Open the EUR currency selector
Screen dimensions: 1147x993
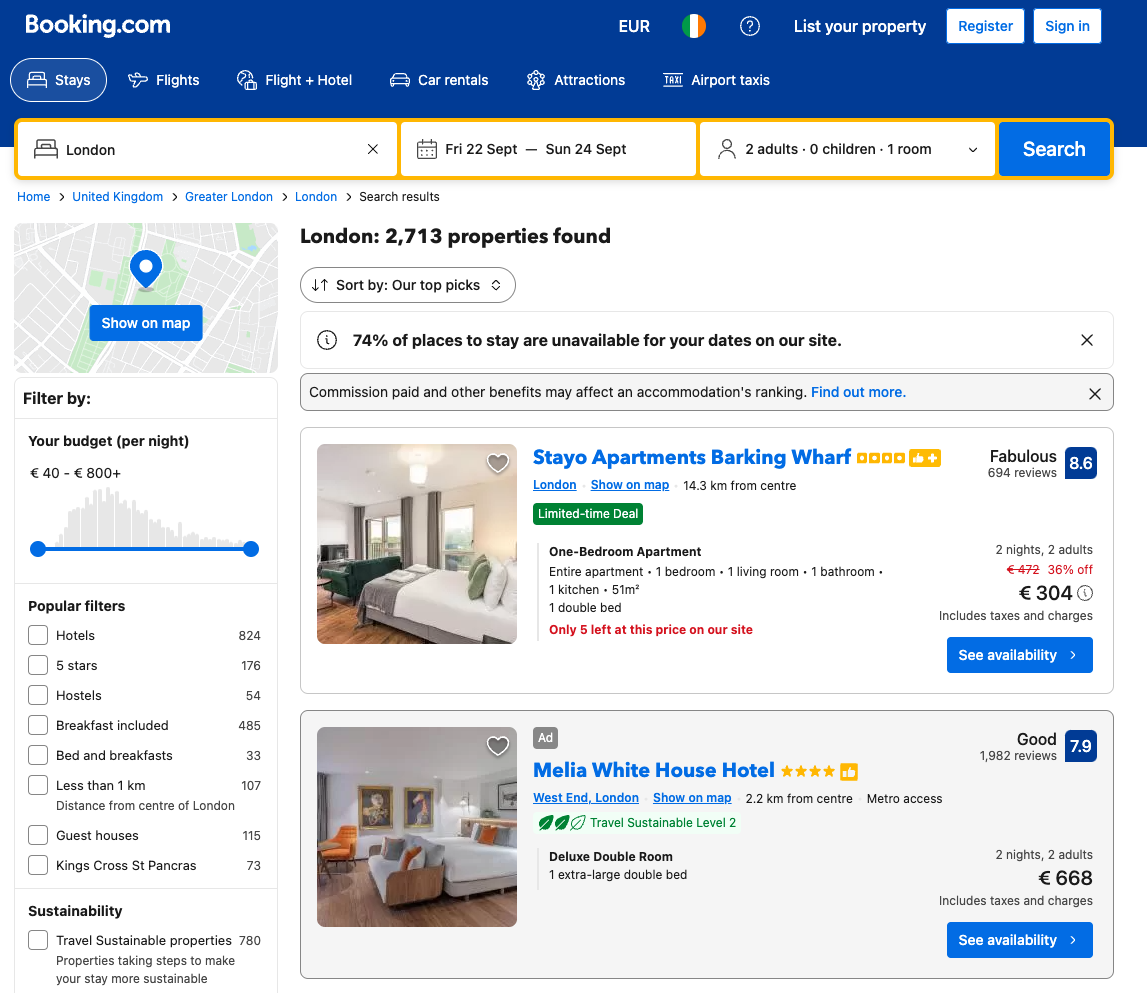[x=634, y=26]
